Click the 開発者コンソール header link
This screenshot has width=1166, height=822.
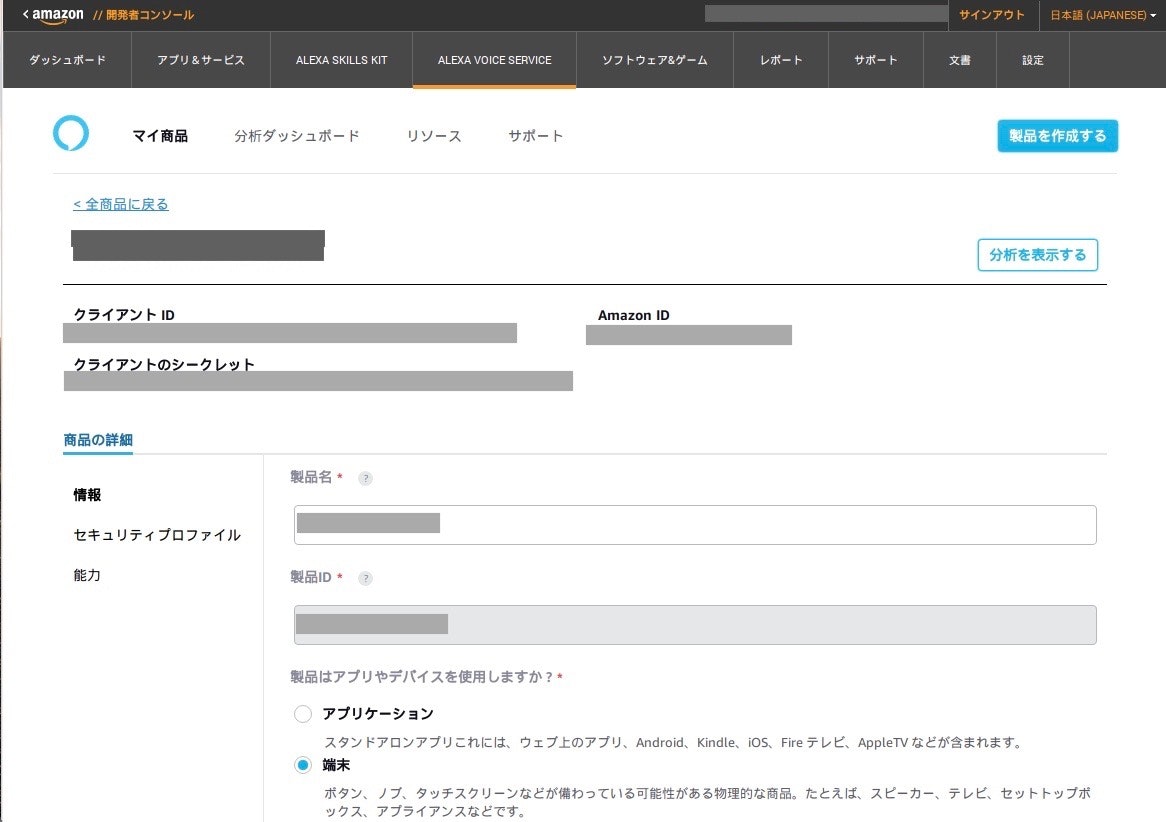(144, 15)
